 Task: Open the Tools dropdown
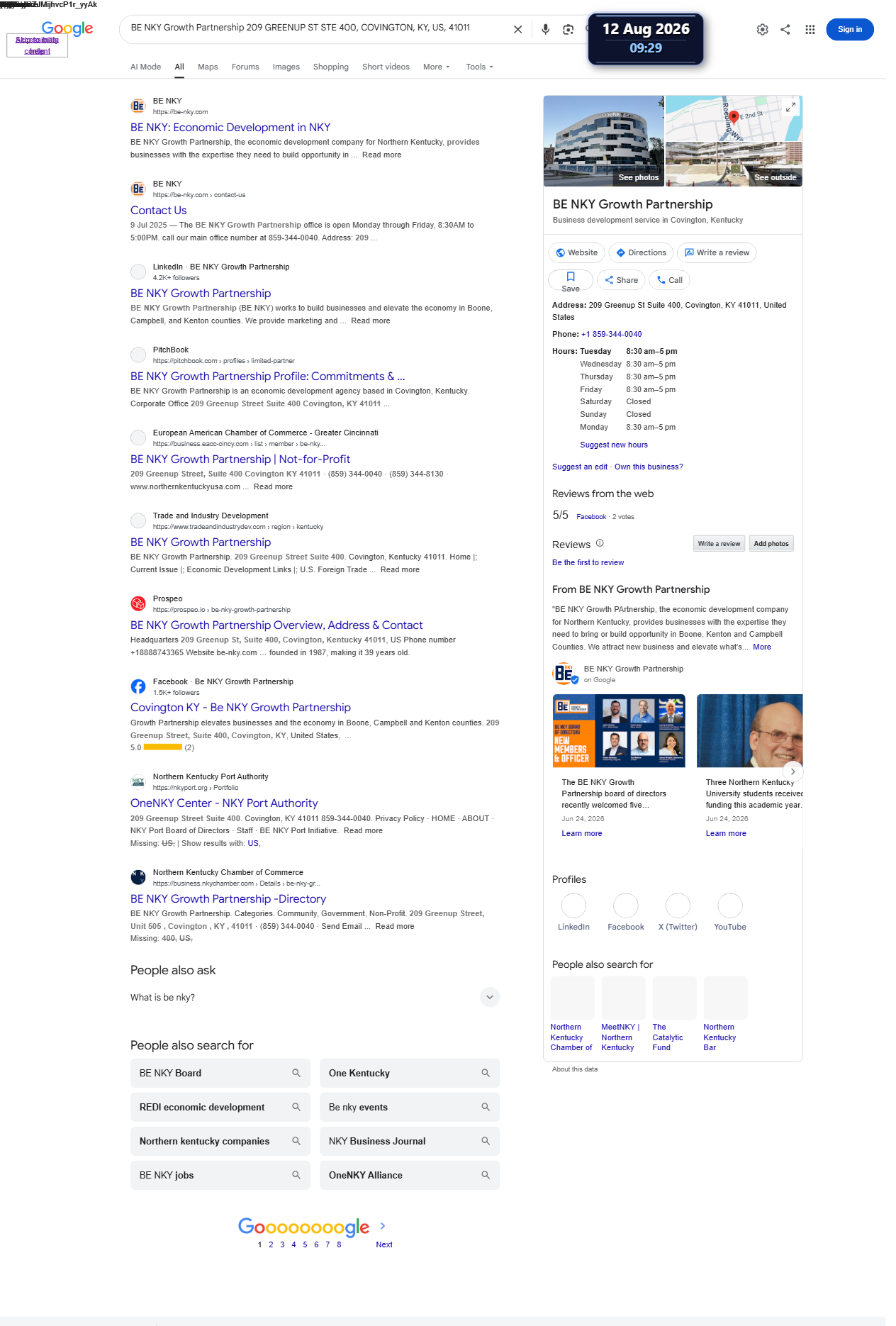[x=479, y=67]
